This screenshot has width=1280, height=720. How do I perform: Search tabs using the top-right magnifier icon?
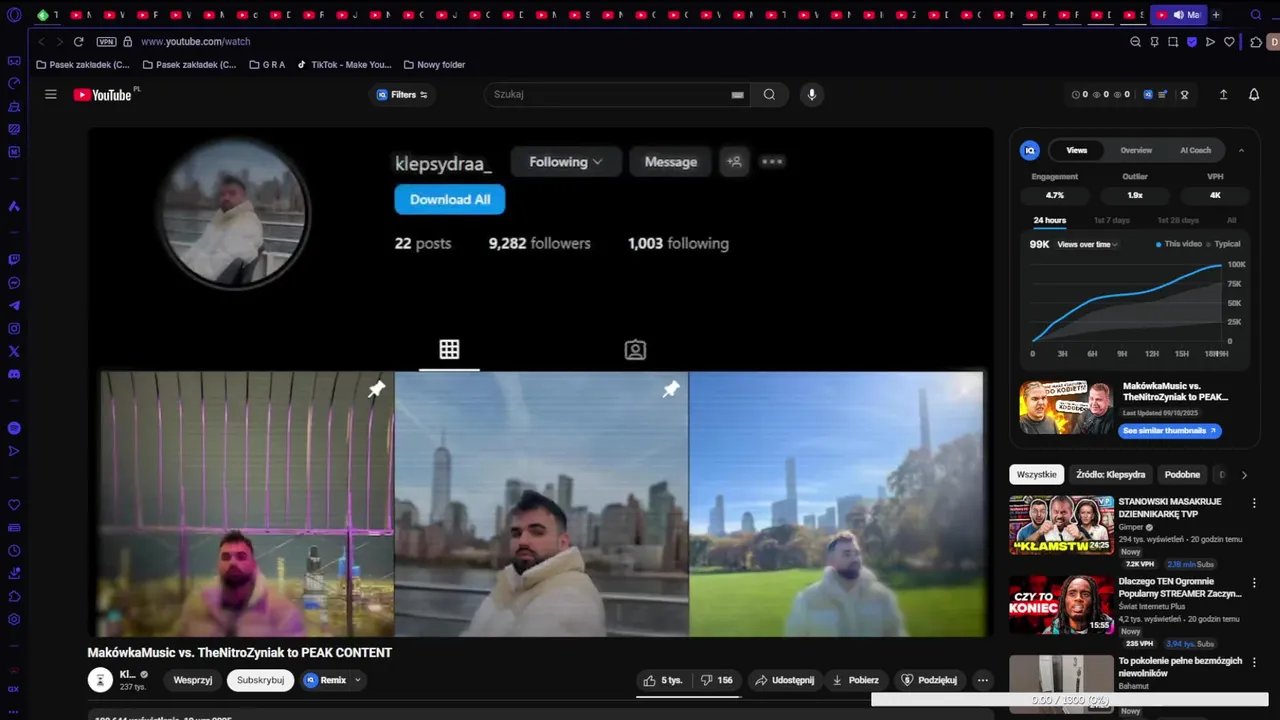tap(1256, 15)
